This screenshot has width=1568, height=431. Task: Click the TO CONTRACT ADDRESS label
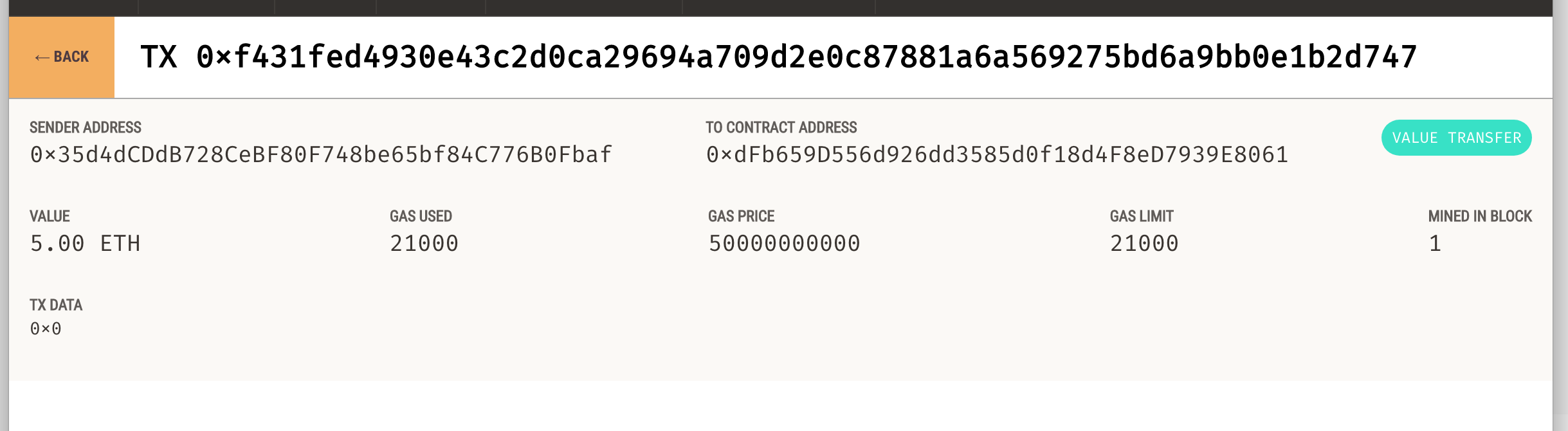(x=781, y=127)
